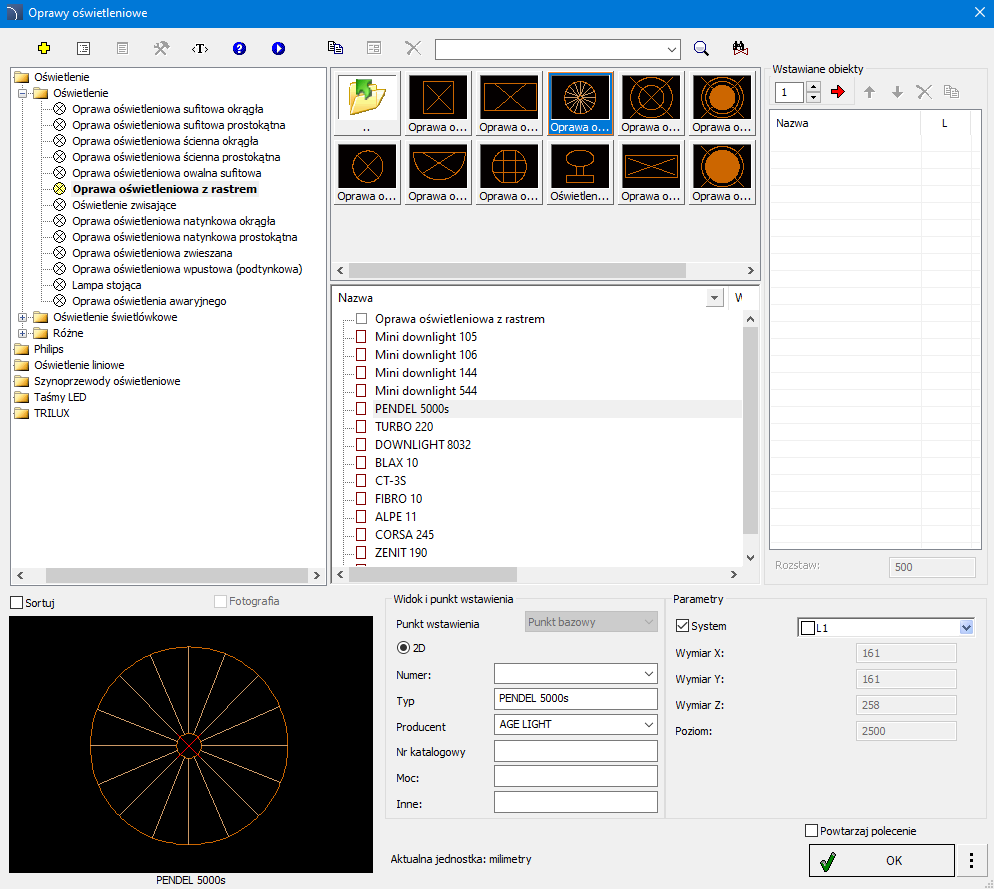Screen dimensions: 994x889
Task: Click the magnifying glass search icon
Action: [x=701, y=48]
